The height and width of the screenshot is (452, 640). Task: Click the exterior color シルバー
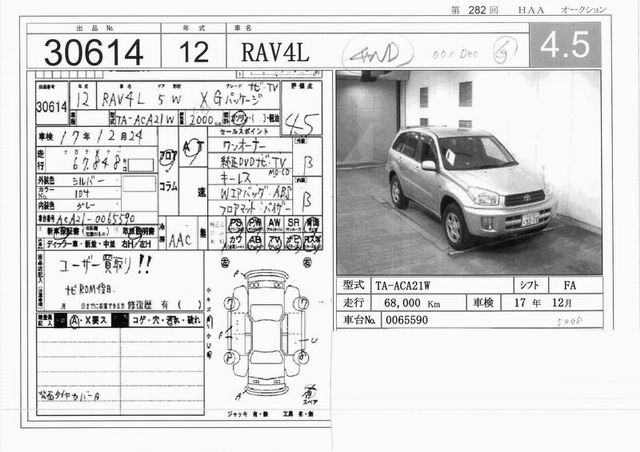coord(89,180)
